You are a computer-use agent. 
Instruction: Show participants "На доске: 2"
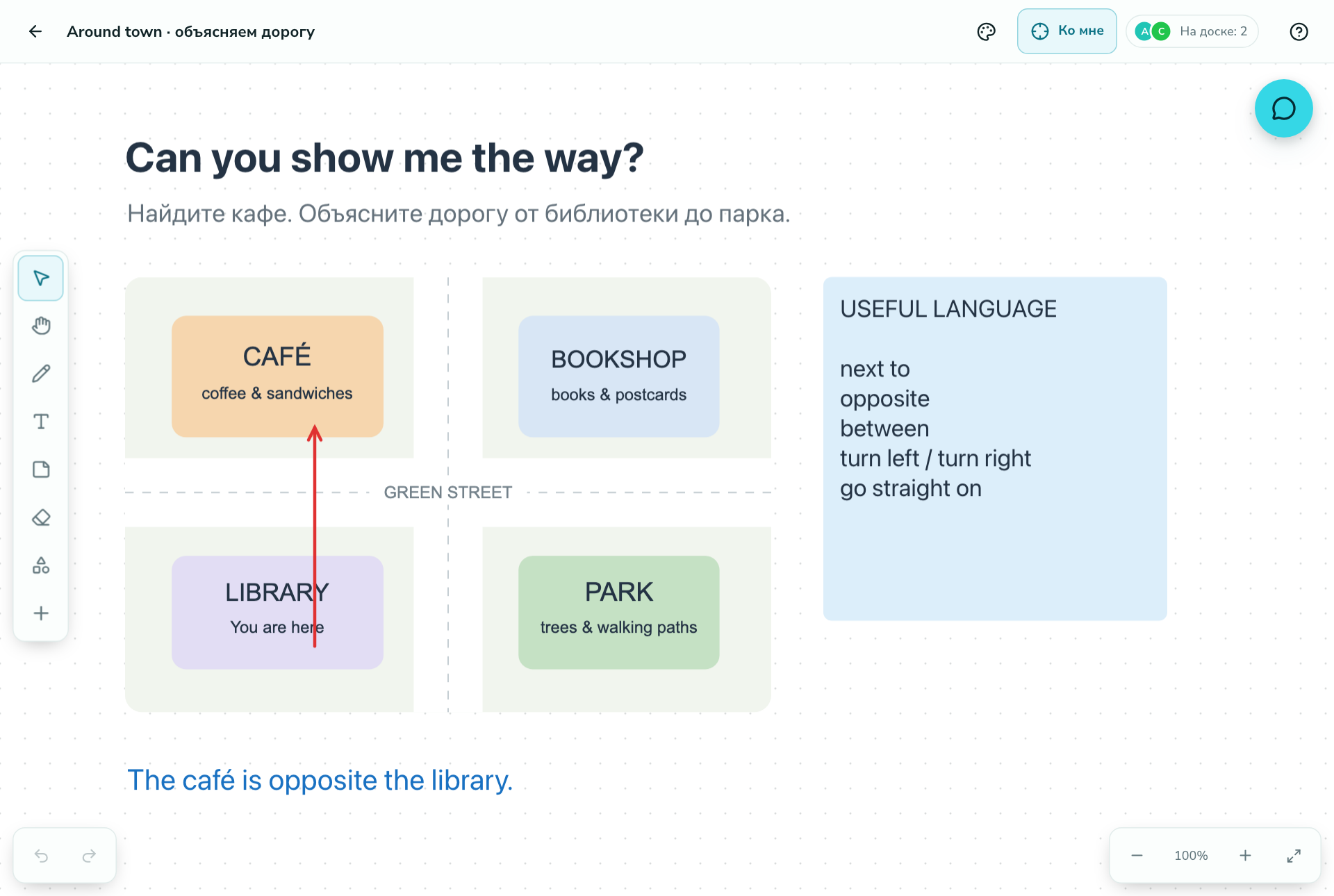tap(1192, 31)
